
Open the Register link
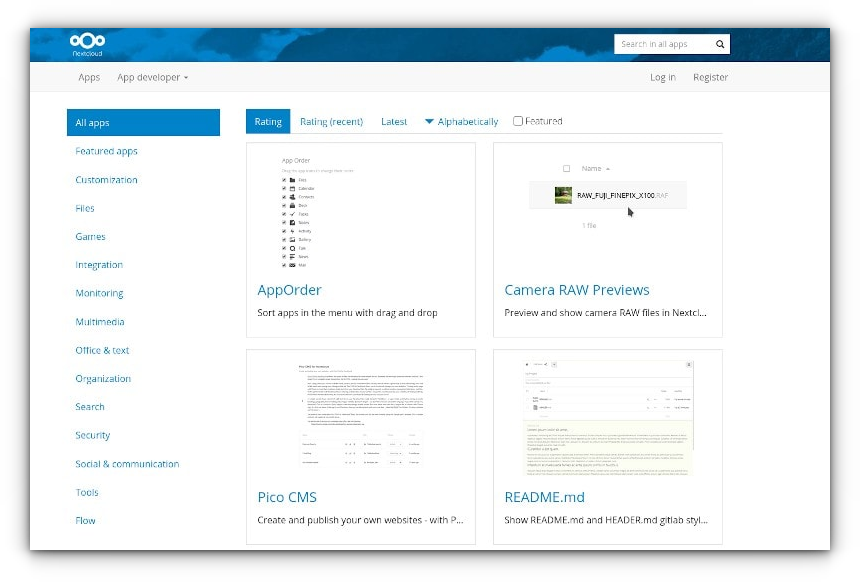click(x=710, y=77)
